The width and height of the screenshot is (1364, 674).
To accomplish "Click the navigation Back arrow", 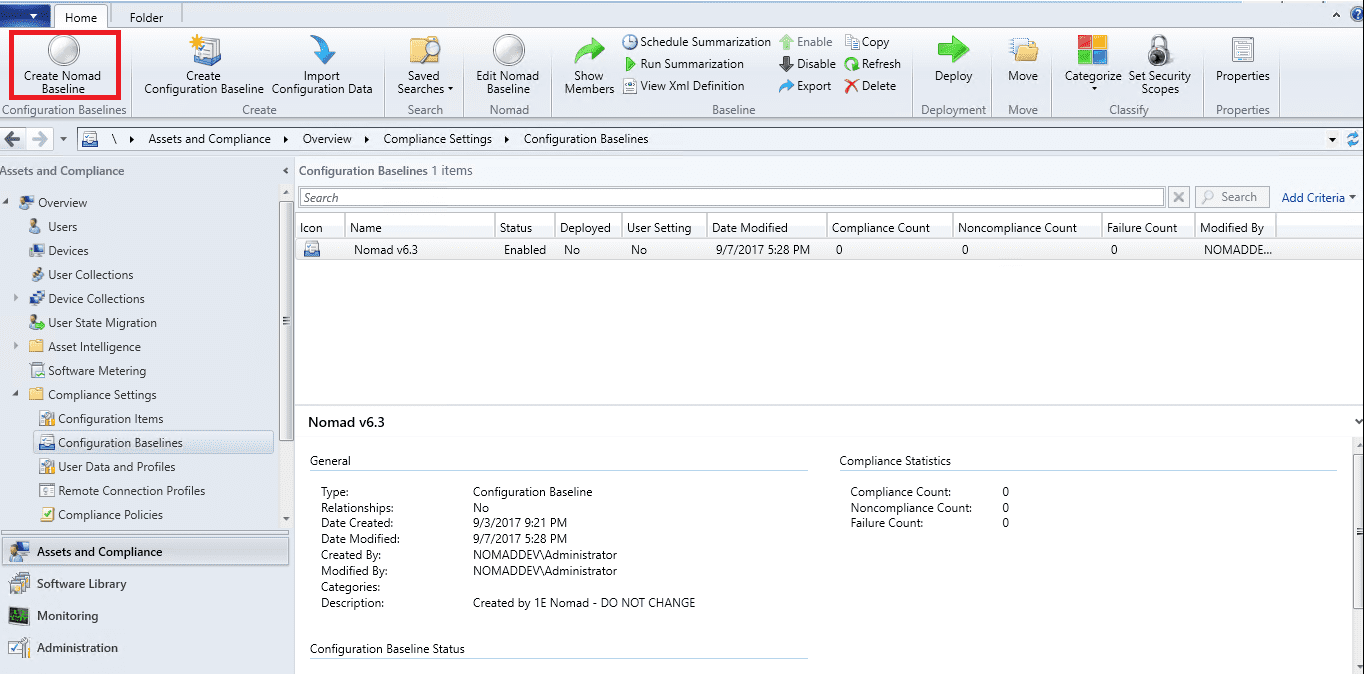I will click(x=13, y=139).
